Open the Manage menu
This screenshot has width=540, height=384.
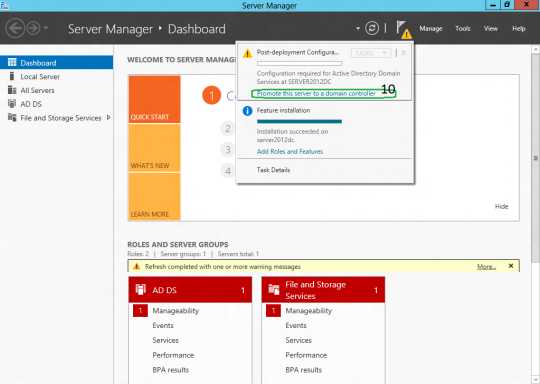[430, 29]
